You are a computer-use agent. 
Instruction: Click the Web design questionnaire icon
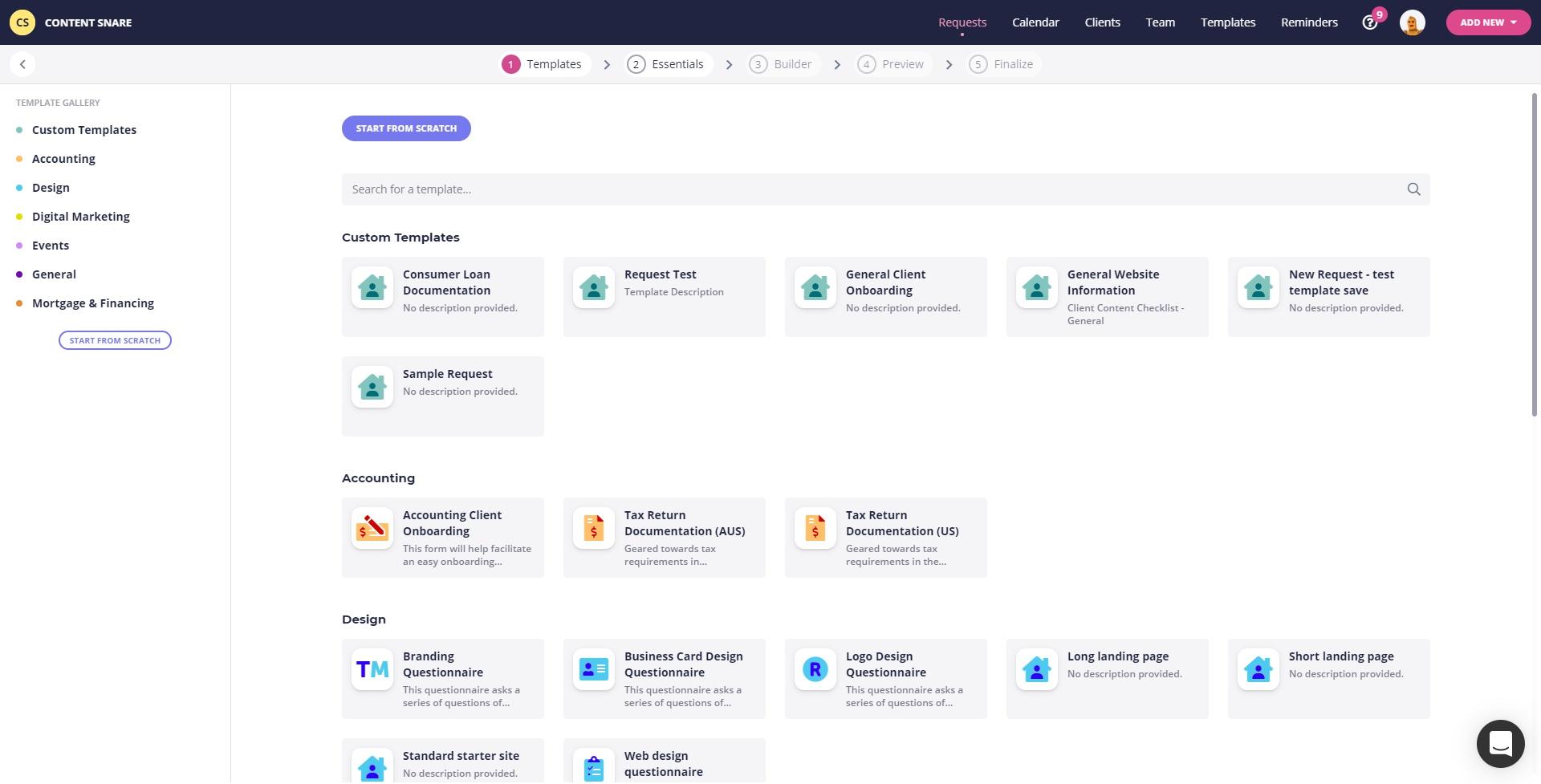[x=594, y=766]
